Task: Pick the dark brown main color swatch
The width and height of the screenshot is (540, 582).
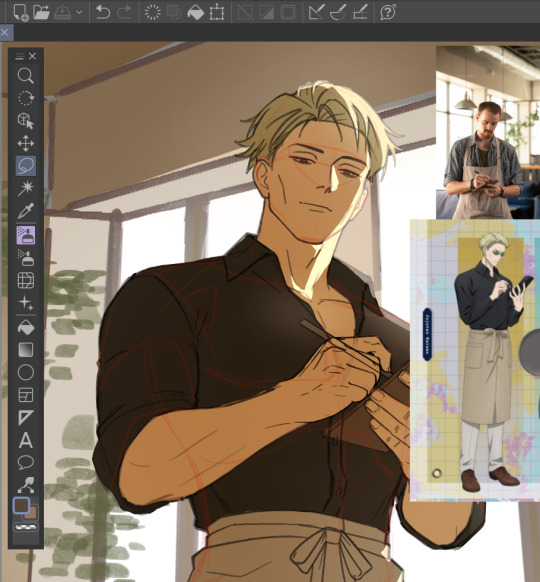Action: point(21,506)
